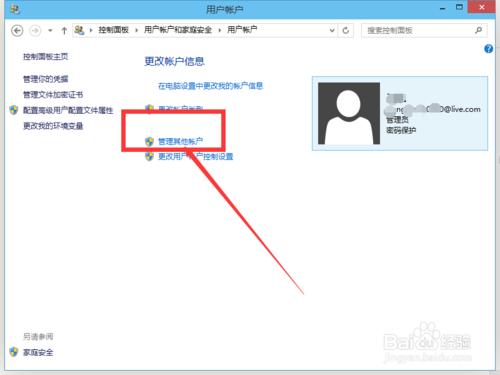Click the blue help question icon
Screen dimensions: 500x375
[x=489, y=49]
